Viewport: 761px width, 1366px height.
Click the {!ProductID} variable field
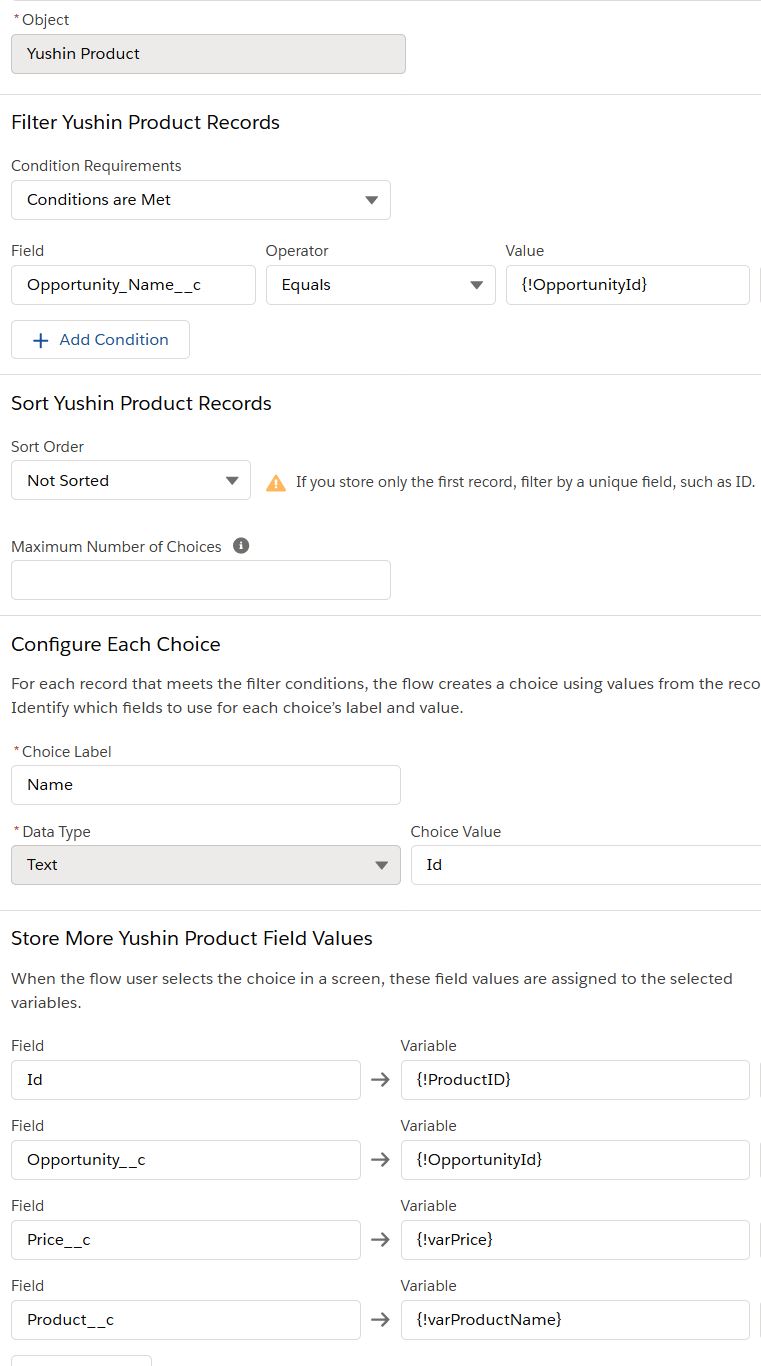575,1080
